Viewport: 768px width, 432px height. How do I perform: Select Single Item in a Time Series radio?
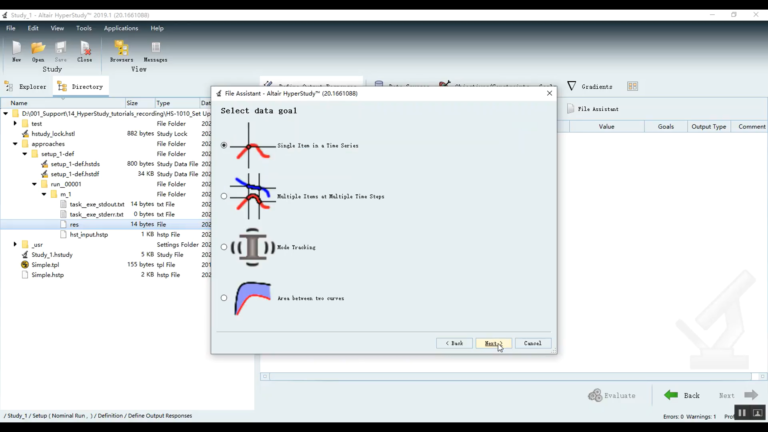[x=224, y=145]
